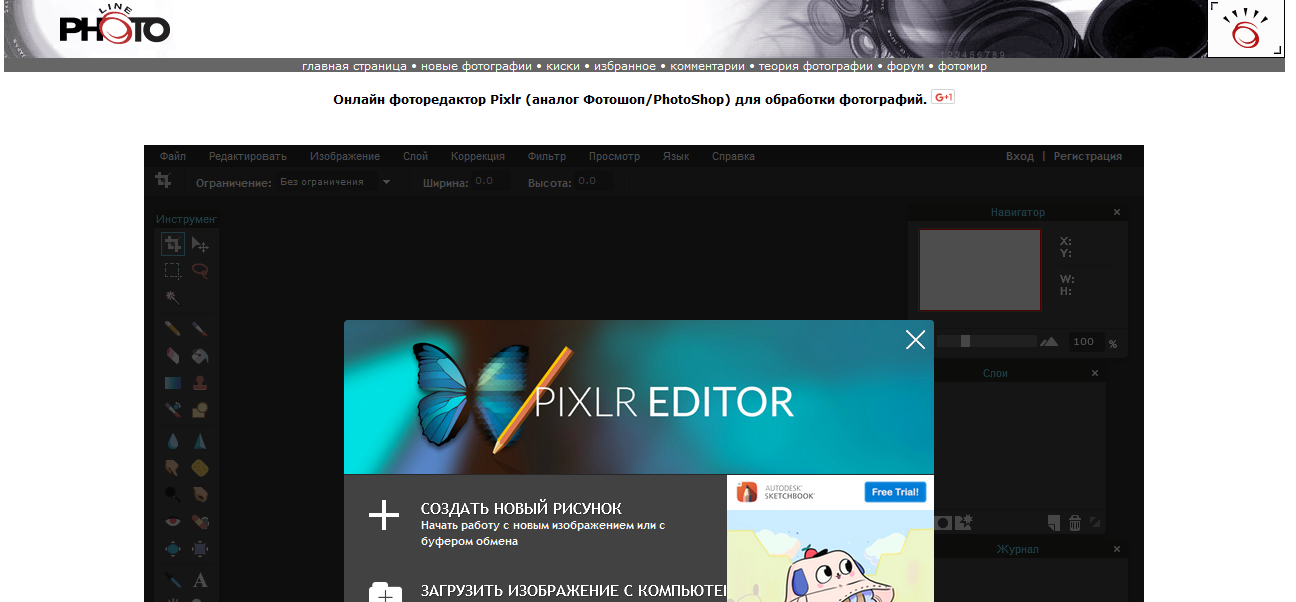The image size is (1296, 602).
Task: Select the Sharpen tool
Action: pos(200,441)
